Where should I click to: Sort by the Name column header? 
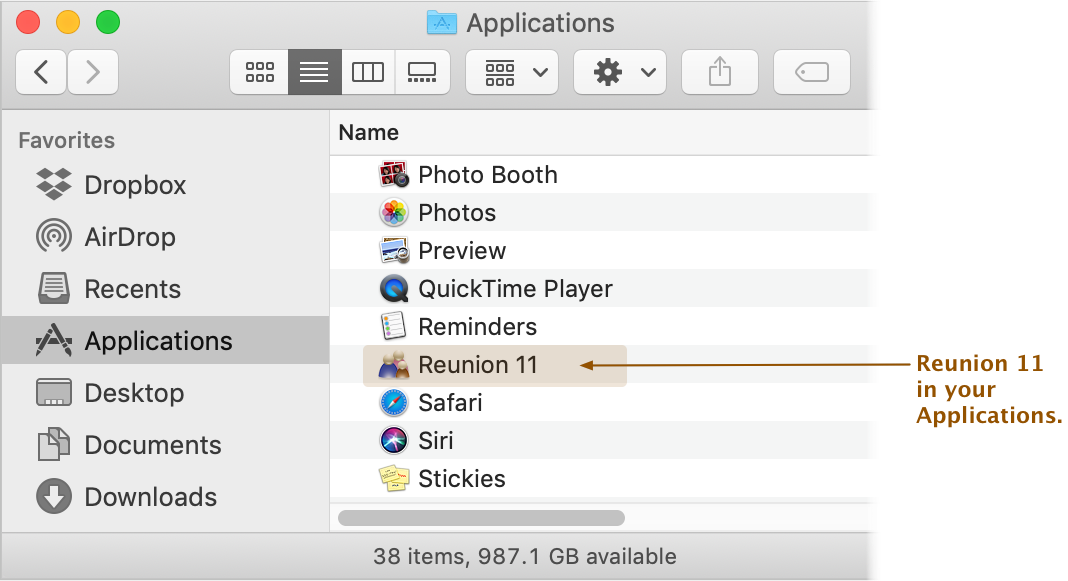click(x=368, y=132)
